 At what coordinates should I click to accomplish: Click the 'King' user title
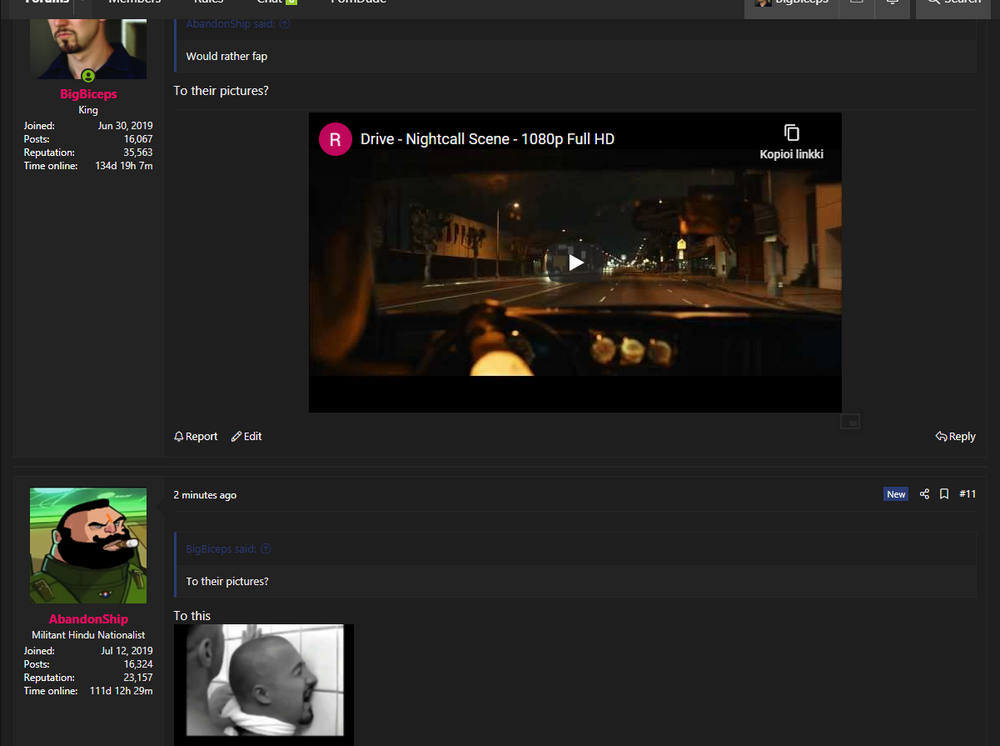click(88, 110)
